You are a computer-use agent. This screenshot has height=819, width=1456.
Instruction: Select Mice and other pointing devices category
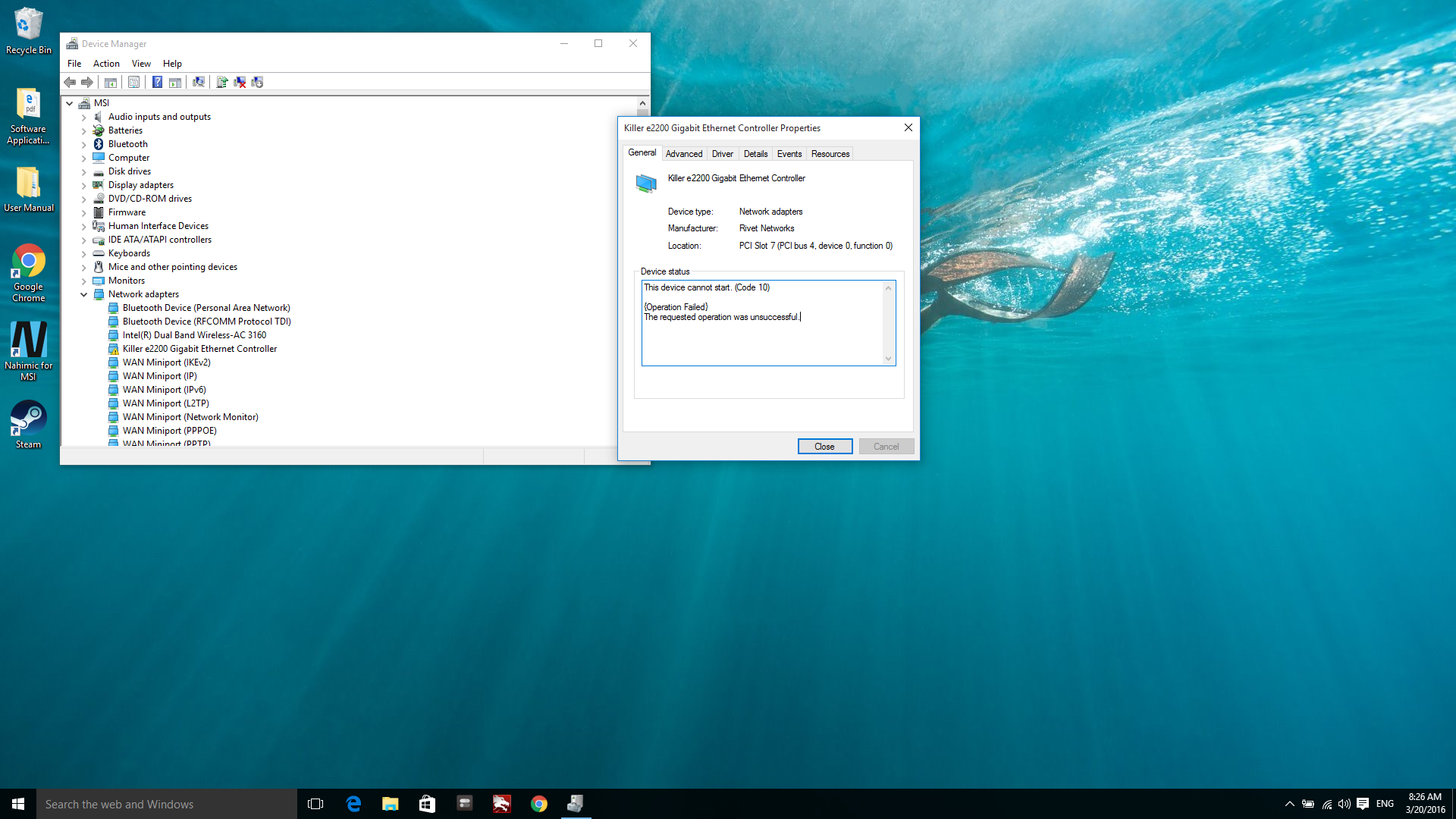click(172, 267)
